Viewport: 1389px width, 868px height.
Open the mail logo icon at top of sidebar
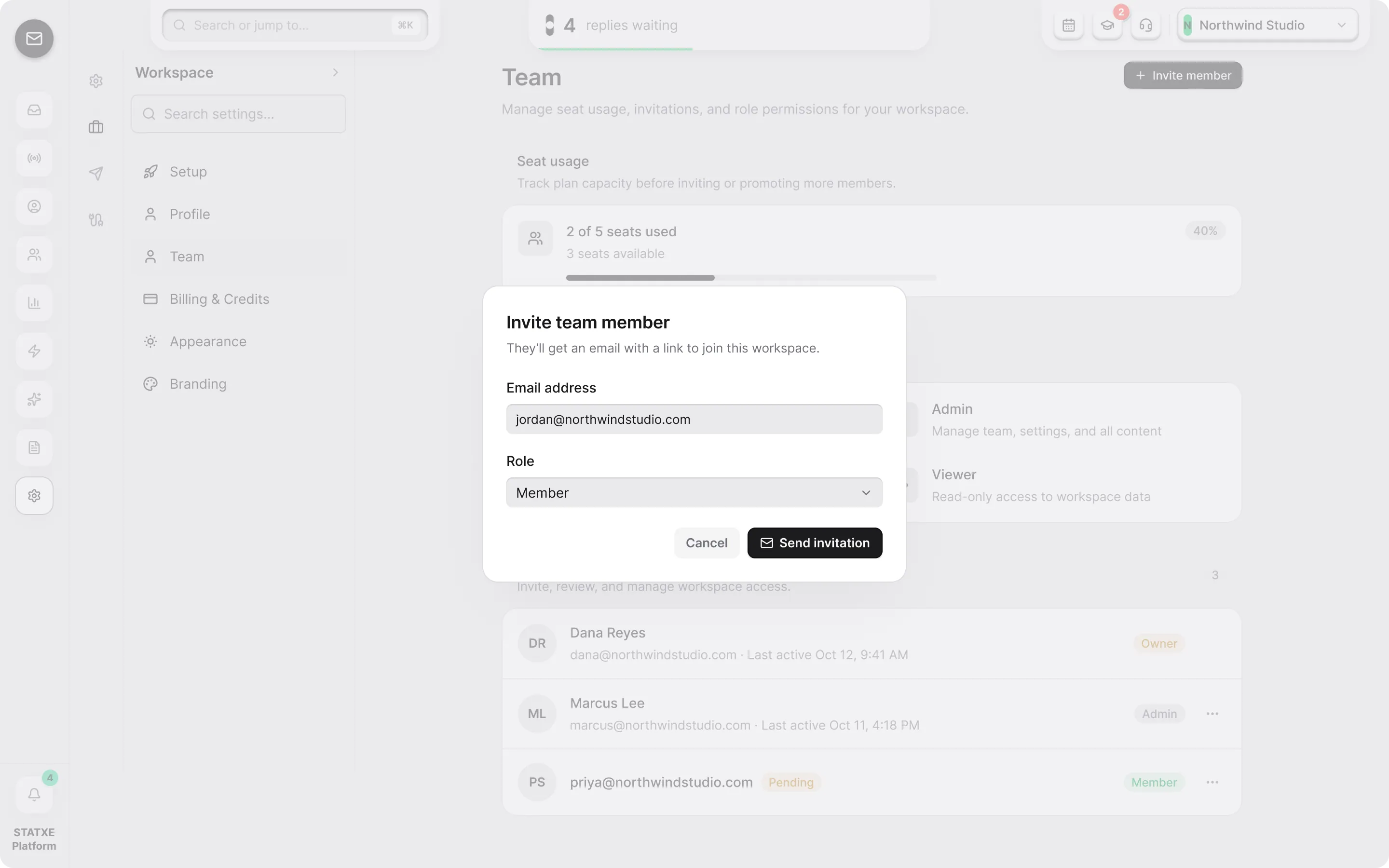pos(34,39)
